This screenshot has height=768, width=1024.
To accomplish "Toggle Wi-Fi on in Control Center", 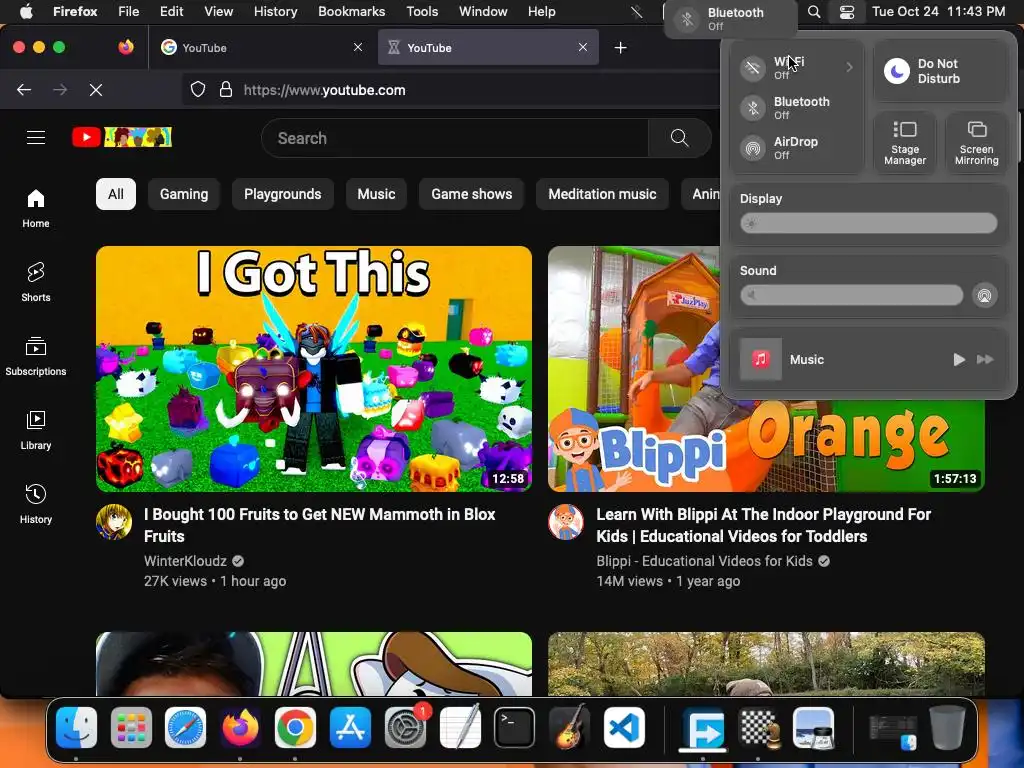I will click(753, 67).
